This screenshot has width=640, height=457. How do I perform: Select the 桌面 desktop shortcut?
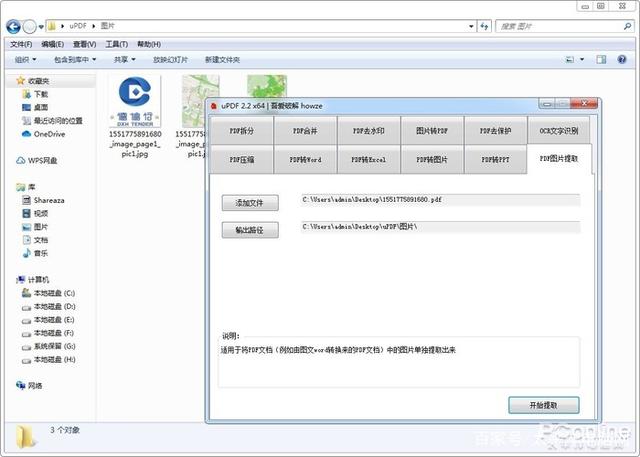click(x=41, y=107)
